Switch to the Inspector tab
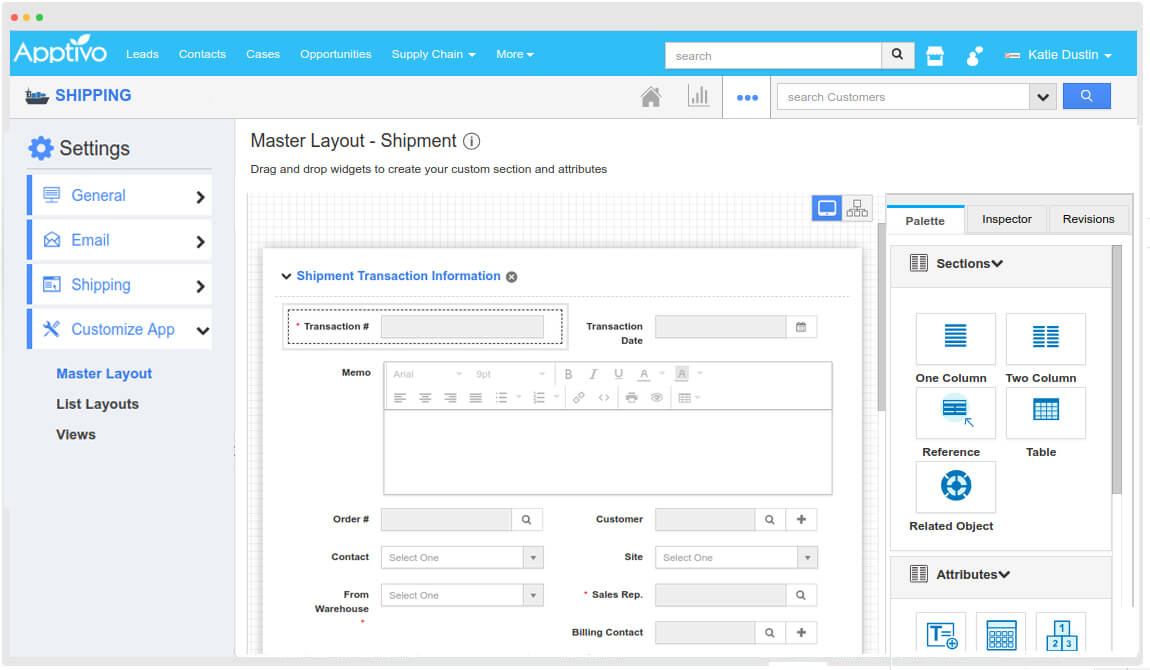This screenshot has width=1150, height=670. tap(1006, 219)
